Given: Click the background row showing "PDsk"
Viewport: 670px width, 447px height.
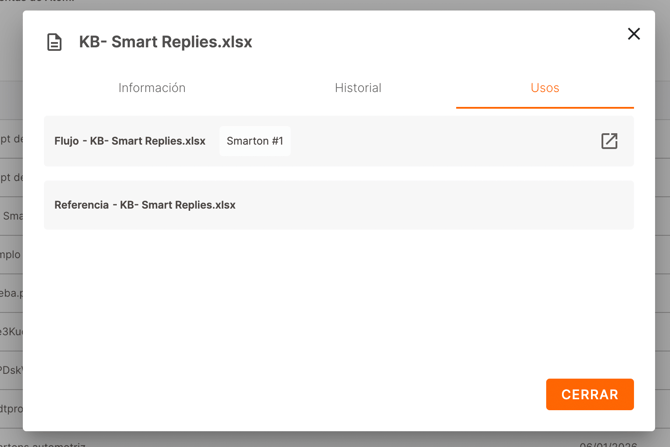Looking at the screenshot, I should 10,370.
